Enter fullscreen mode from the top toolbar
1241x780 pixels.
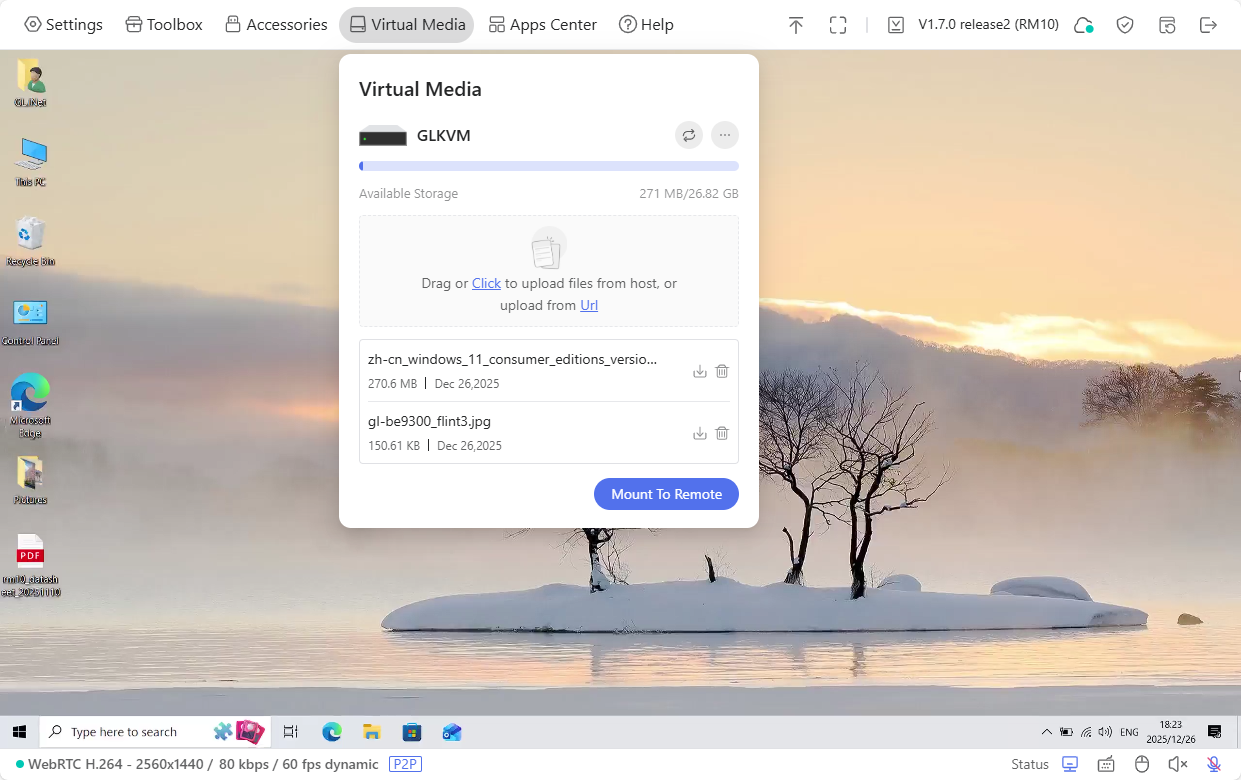(837, 24)
